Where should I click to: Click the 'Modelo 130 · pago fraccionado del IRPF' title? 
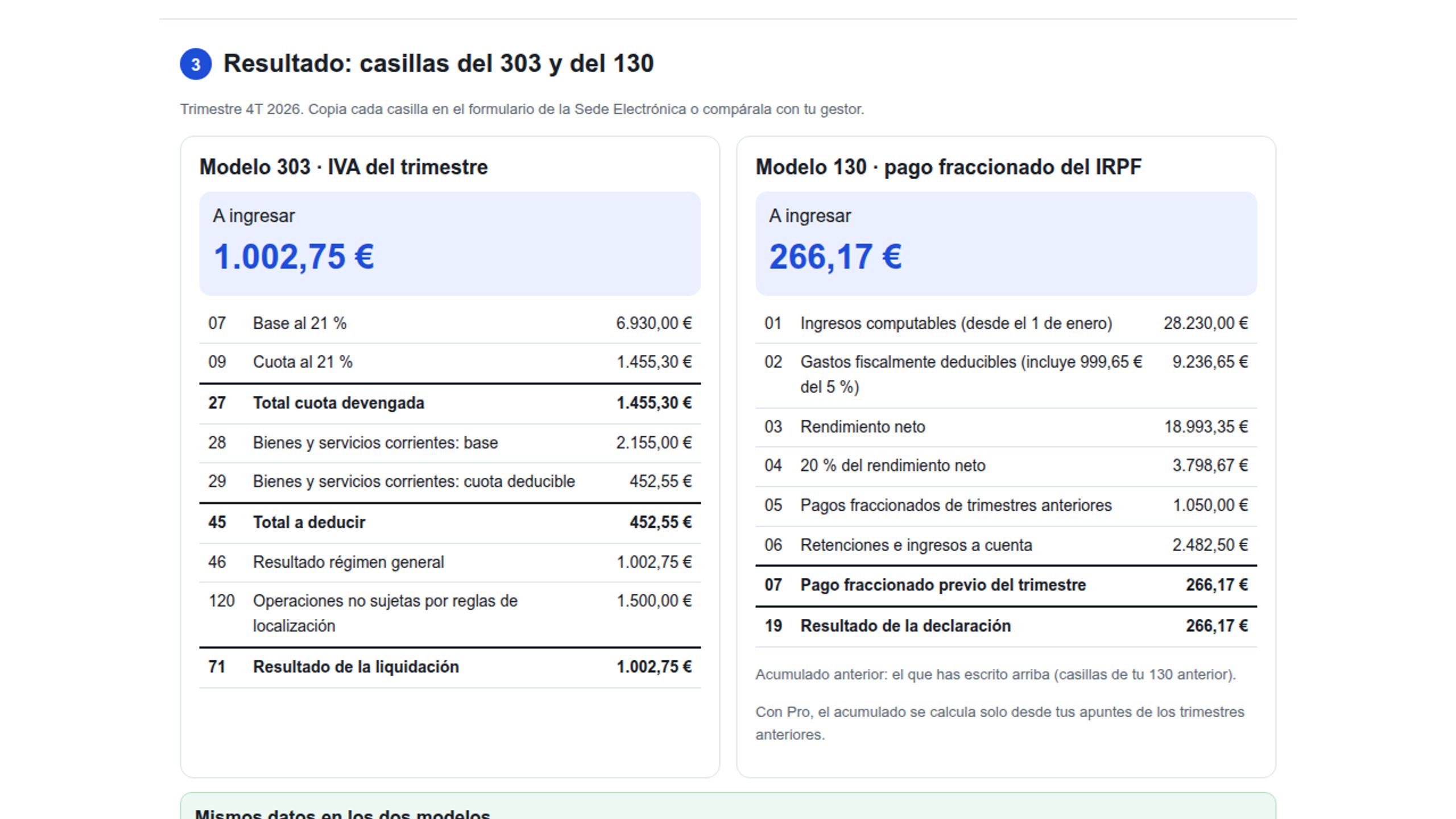pos(948,167)
